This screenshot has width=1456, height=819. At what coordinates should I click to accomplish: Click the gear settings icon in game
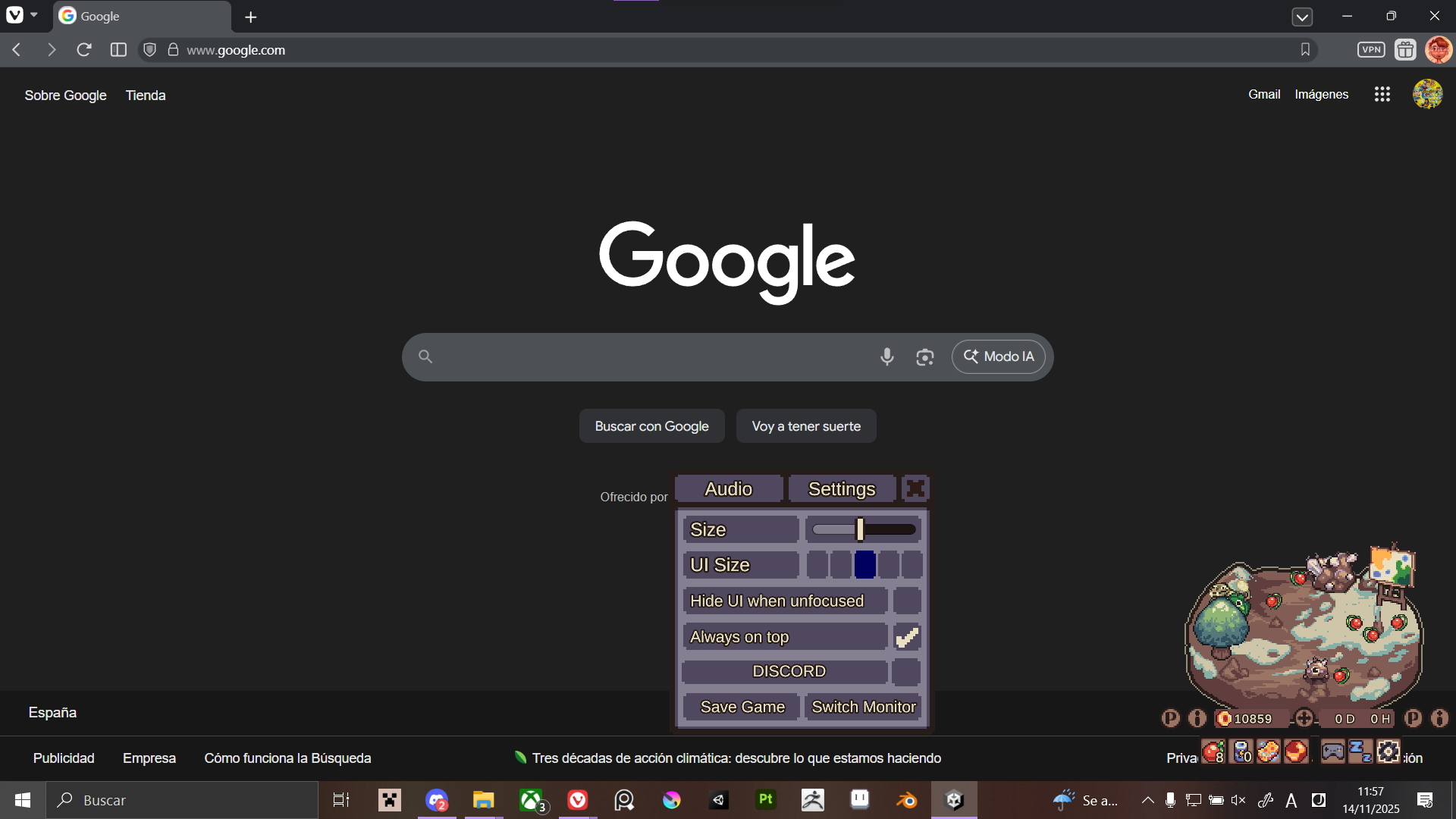1389,752
